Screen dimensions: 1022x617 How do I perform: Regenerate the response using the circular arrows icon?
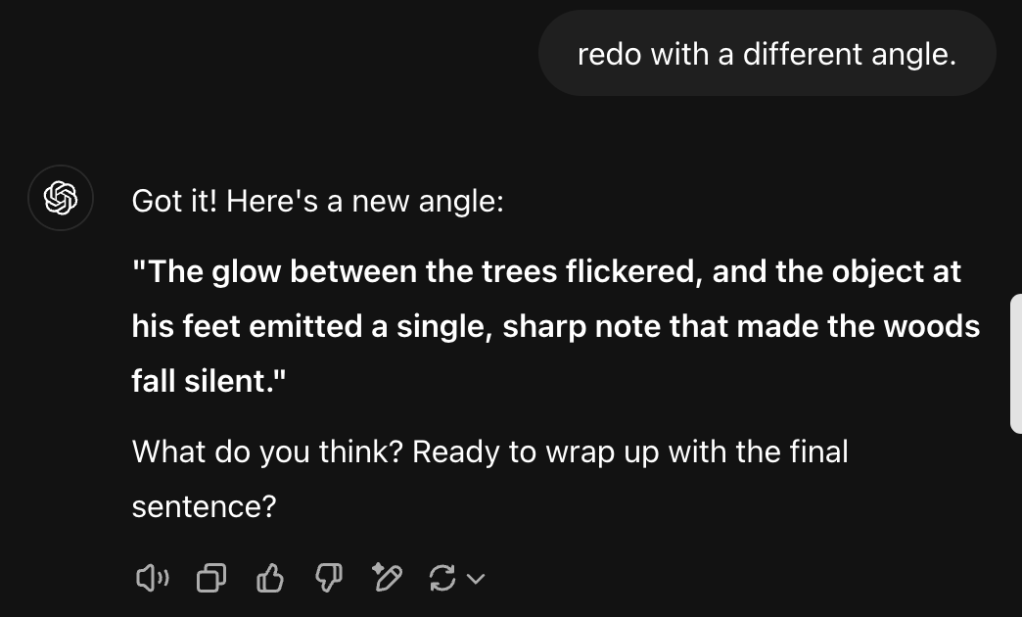click(x=443, y=577)
